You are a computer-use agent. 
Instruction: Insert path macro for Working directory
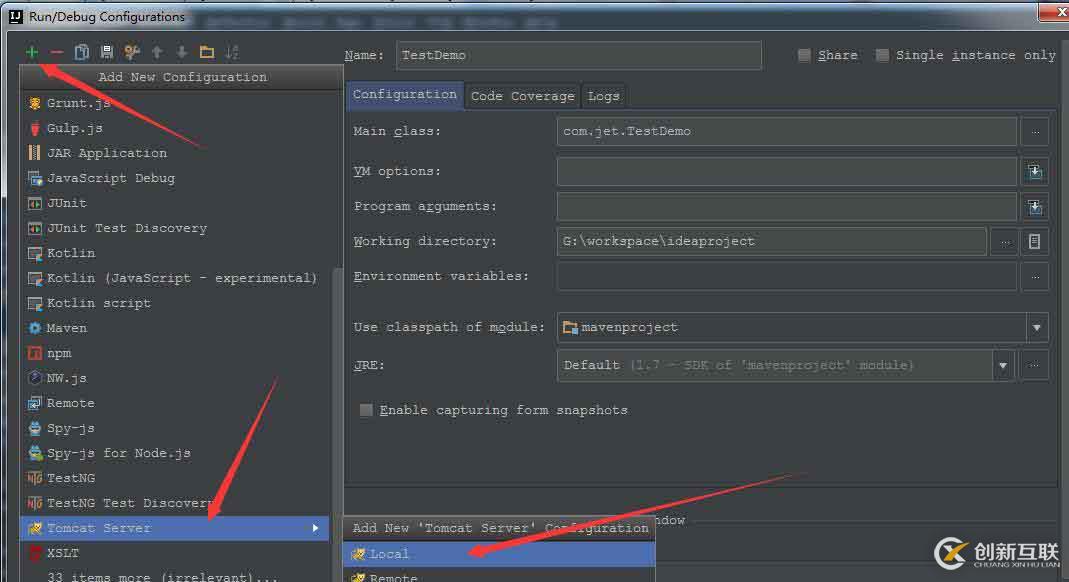coord(1035,241)
